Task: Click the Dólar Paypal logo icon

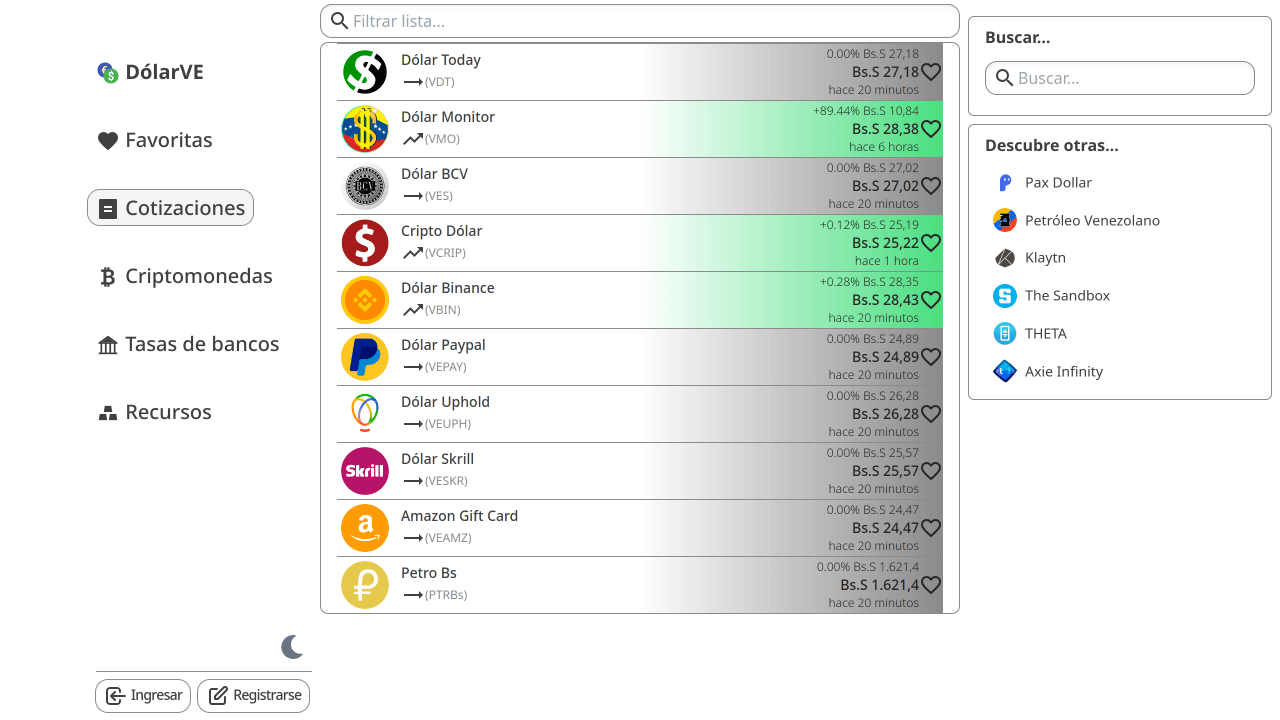Action: (365, 357)
